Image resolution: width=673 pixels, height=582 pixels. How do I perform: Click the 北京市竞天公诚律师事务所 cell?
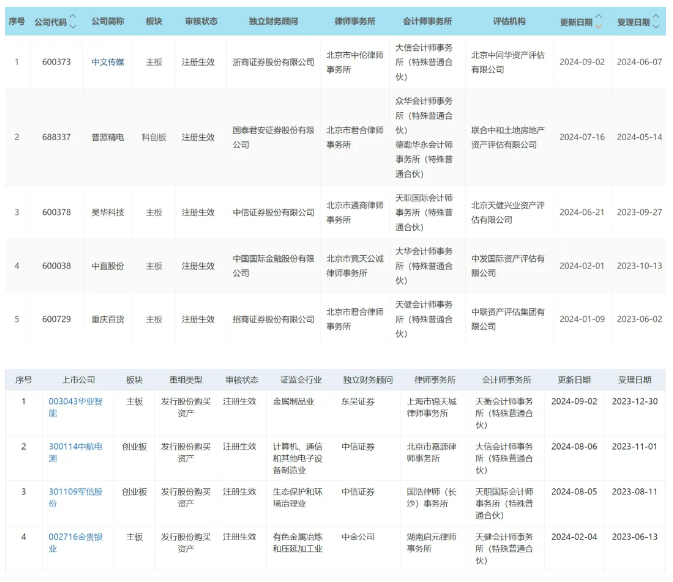click(355, 266)
